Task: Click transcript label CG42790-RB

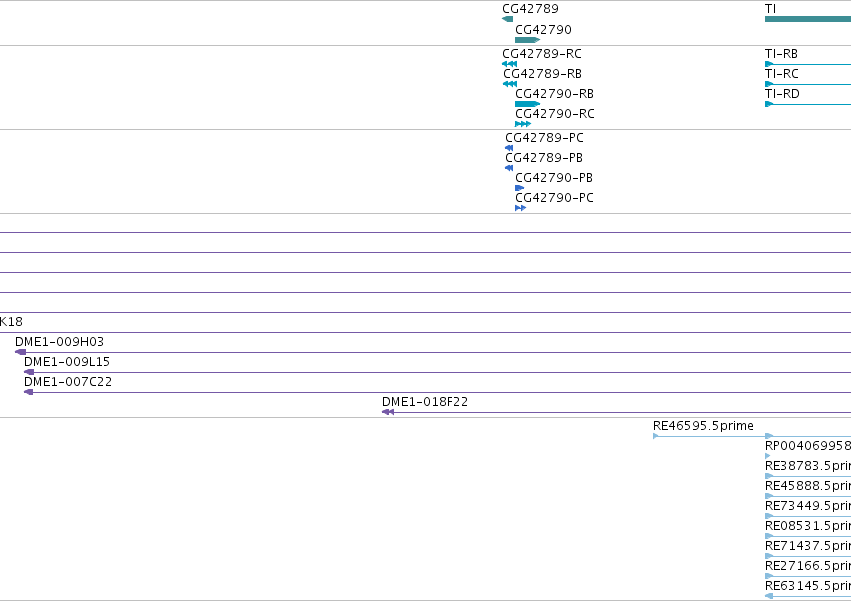Action: tap(554, 94)
